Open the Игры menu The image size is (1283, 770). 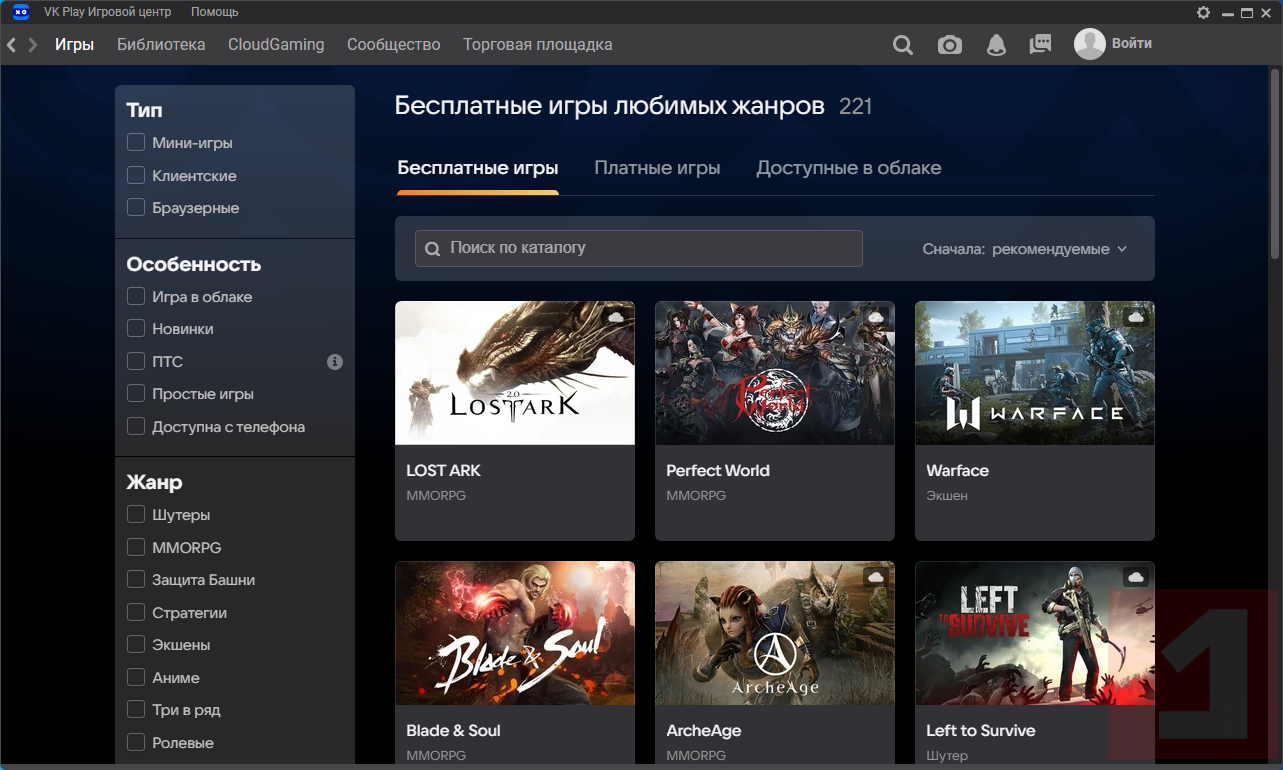(x=75, y=45)
